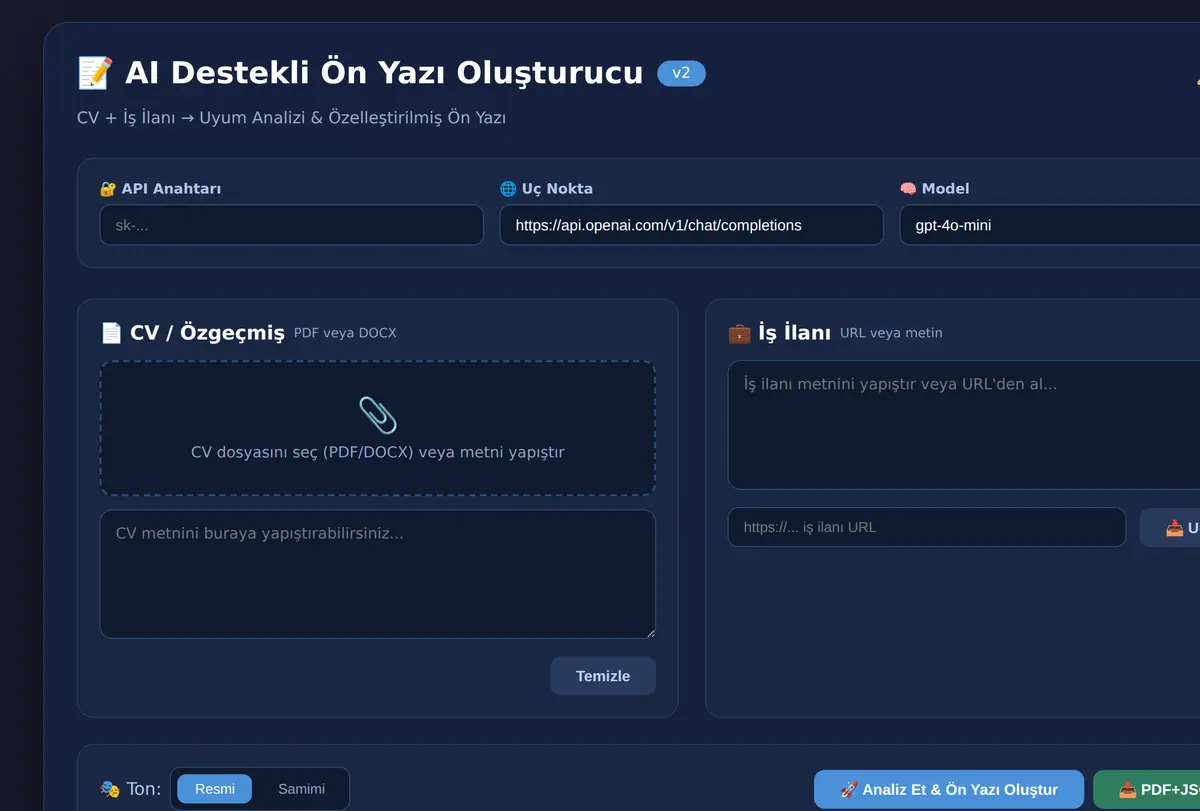The height and width of the screenshot is (811, 1200).
Task: Select the Samimi tone option
Action: pos(301,789)
